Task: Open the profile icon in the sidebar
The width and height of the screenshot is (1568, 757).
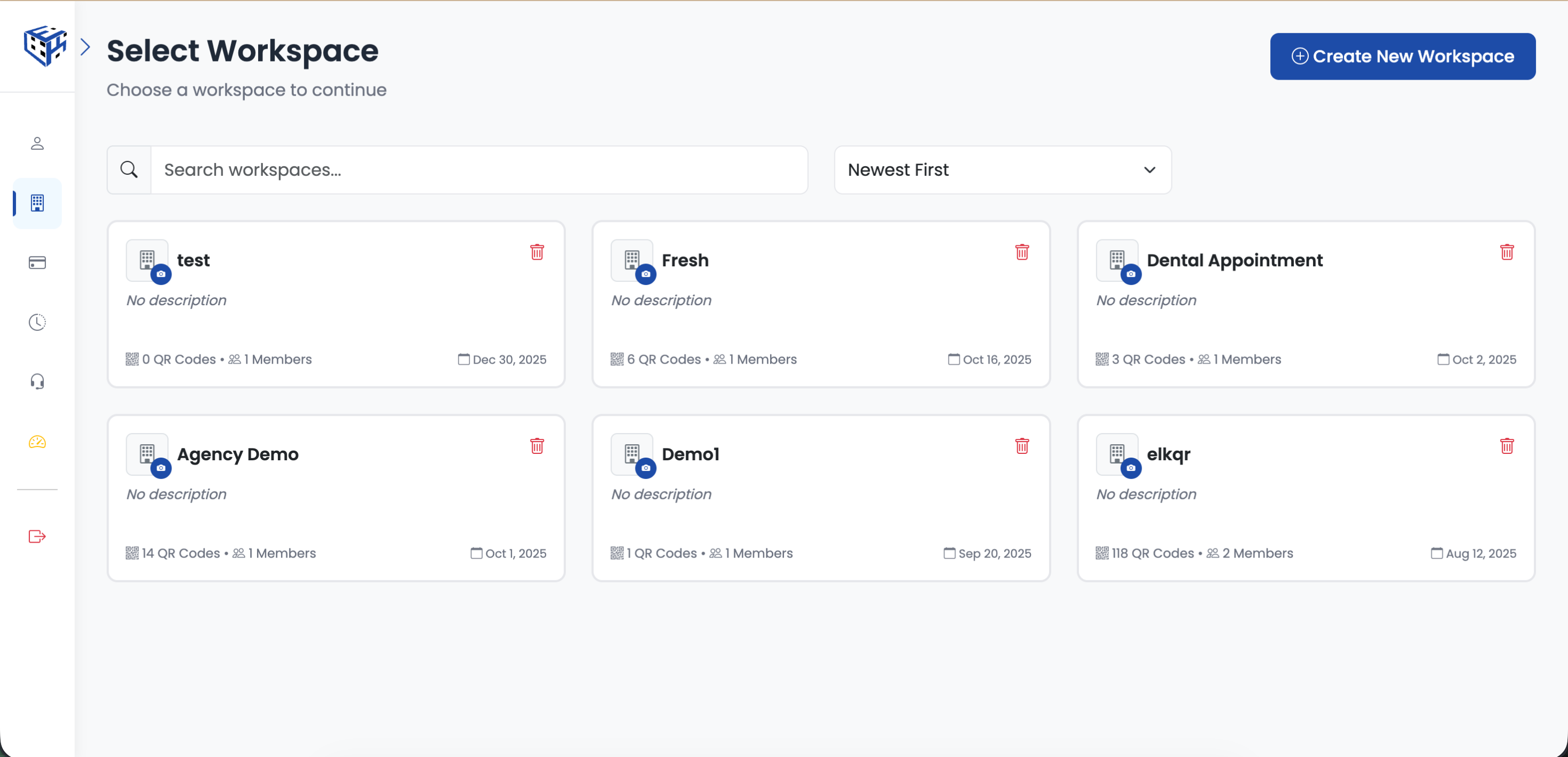Action: point(36,143)
